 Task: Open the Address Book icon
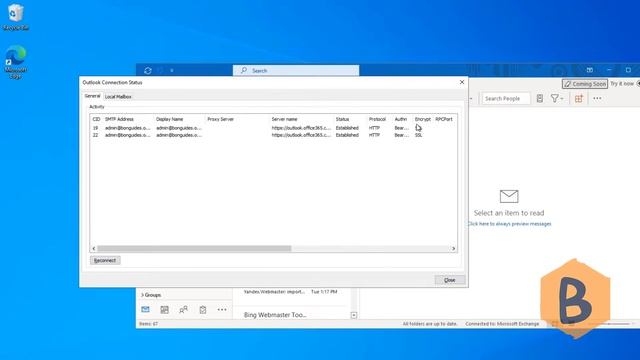(540, 98)
